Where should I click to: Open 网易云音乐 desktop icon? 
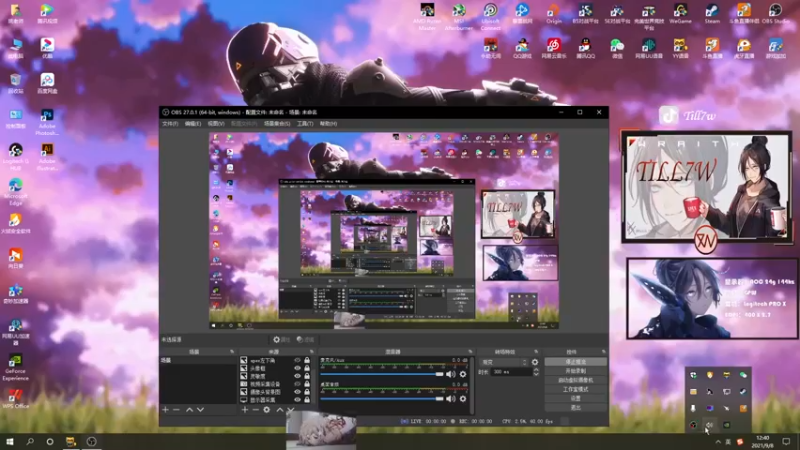(x=554, y=48)
